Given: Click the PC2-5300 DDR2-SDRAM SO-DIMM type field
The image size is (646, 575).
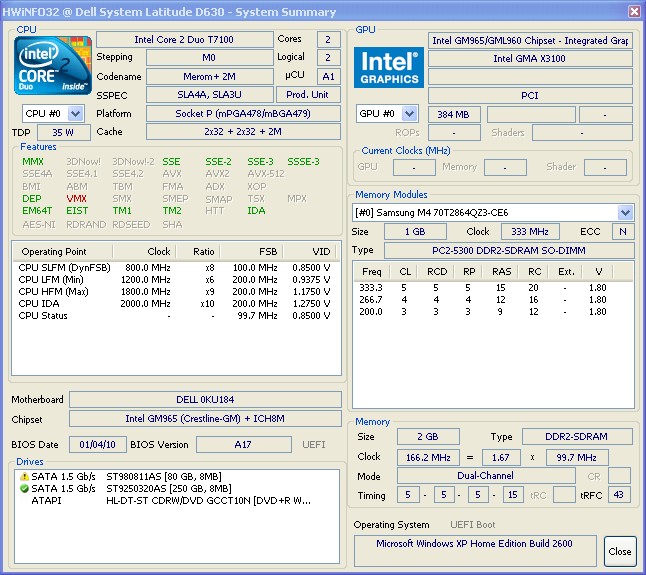Looking at the screenshot, I should click(x=509, y=250).
